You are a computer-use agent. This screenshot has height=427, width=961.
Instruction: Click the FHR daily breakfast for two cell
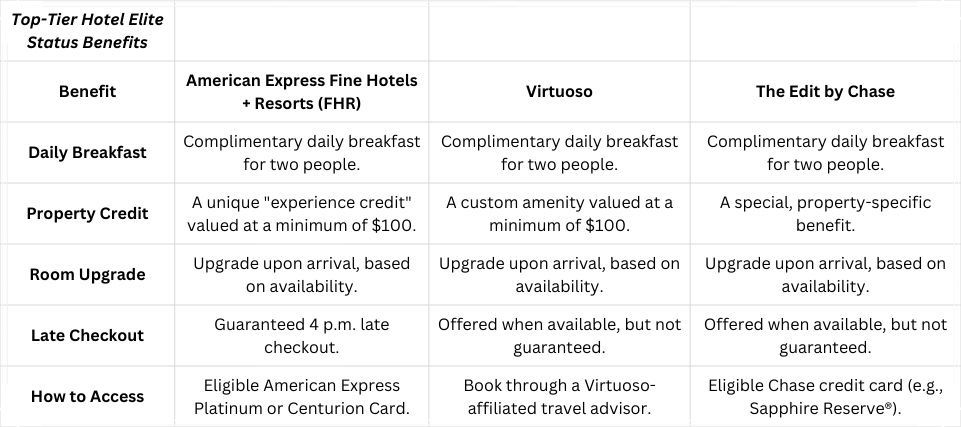(x=302, y=153)
